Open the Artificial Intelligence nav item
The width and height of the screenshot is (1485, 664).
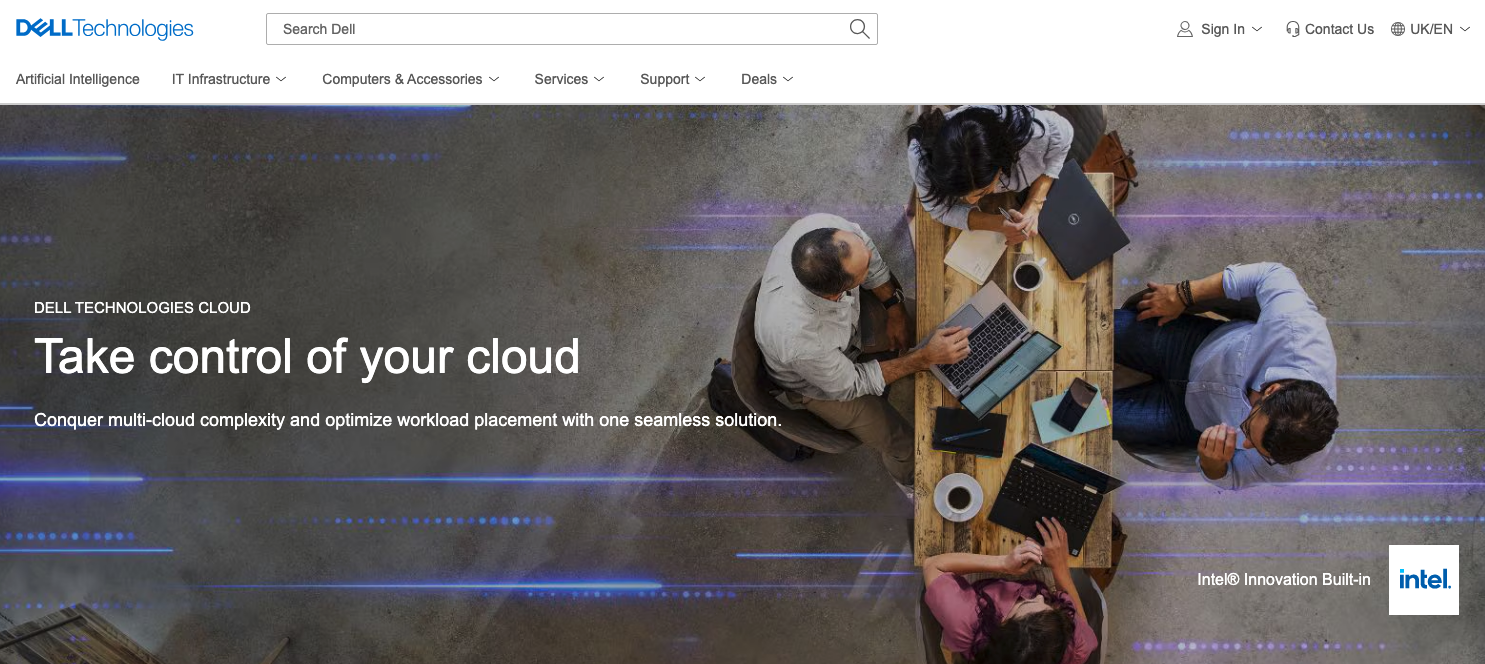point(78,79)
